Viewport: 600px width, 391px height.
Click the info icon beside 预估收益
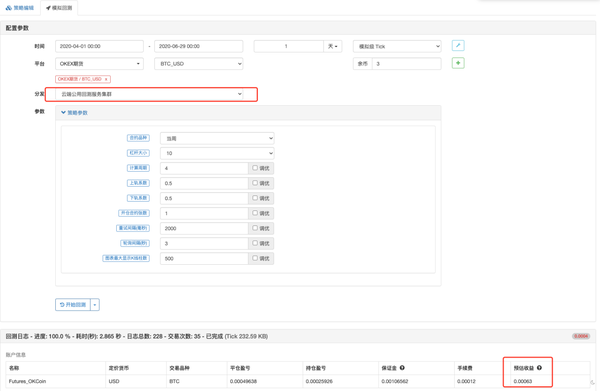539,368
